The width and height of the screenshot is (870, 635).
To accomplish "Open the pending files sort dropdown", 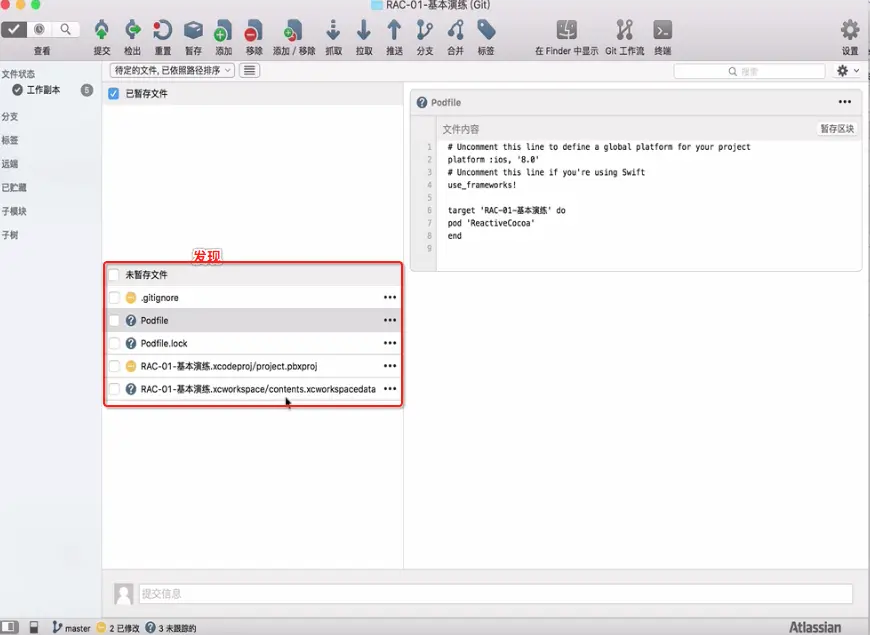I will coord(172,70).
